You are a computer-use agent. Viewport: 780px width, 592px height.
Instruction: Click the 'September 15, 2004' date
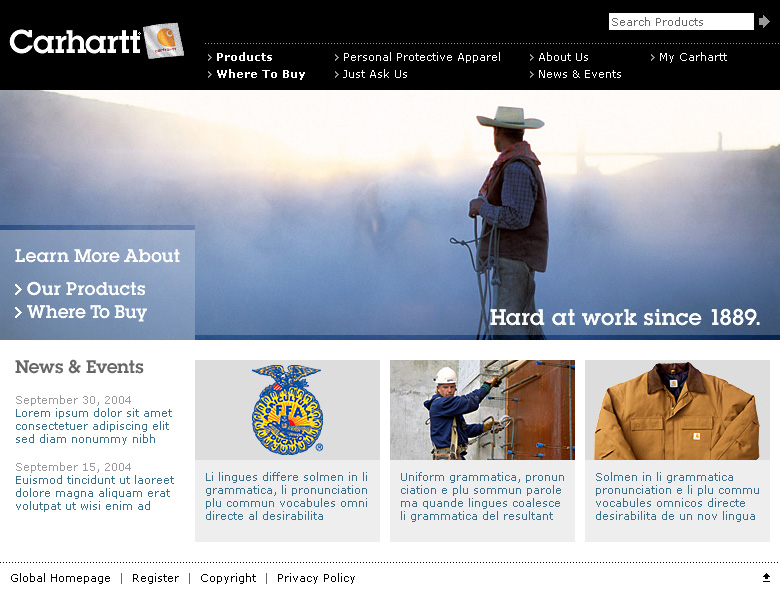point(73,467)
